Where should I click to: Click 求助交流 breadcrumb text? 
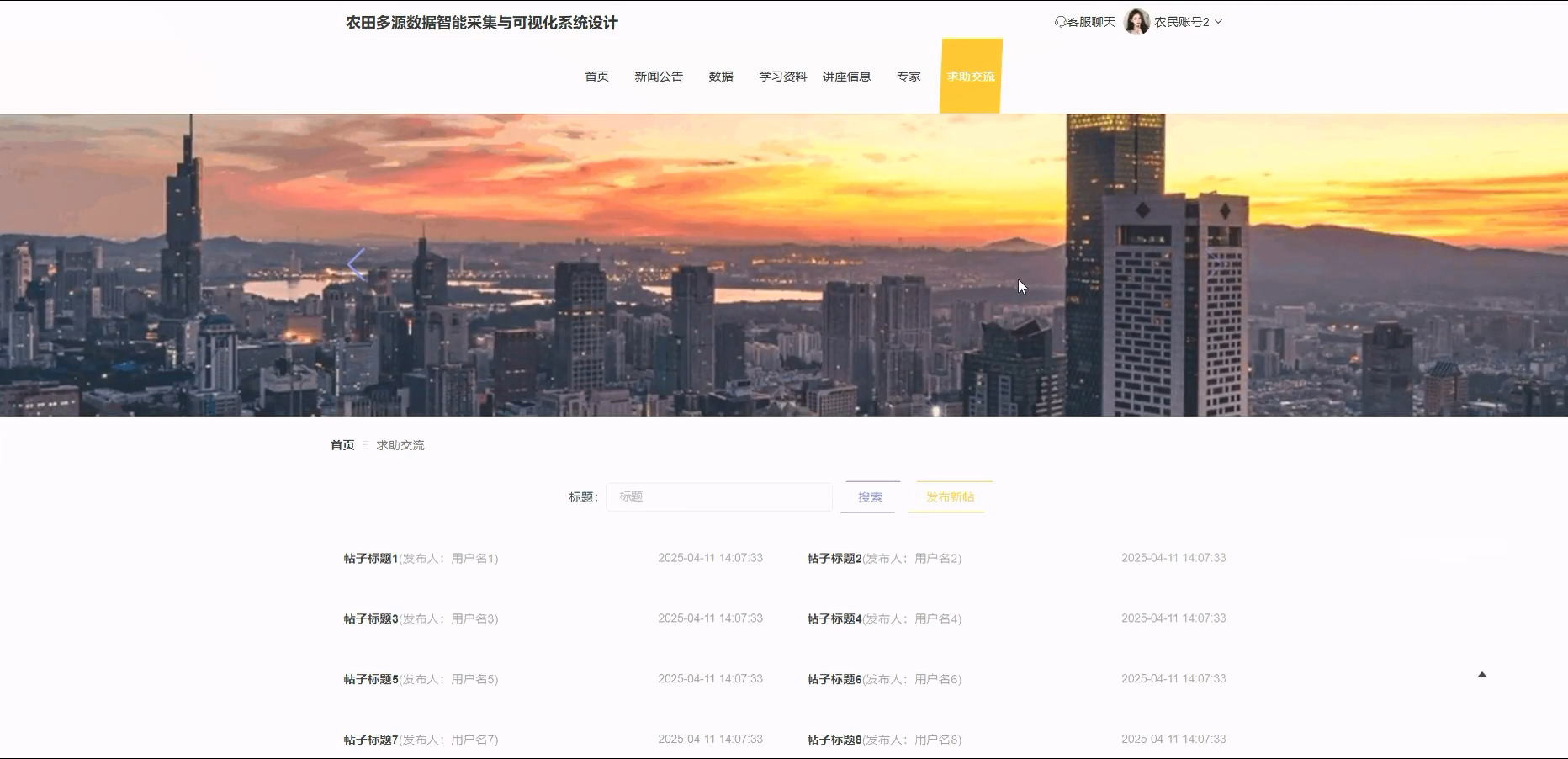coord(400,445)
